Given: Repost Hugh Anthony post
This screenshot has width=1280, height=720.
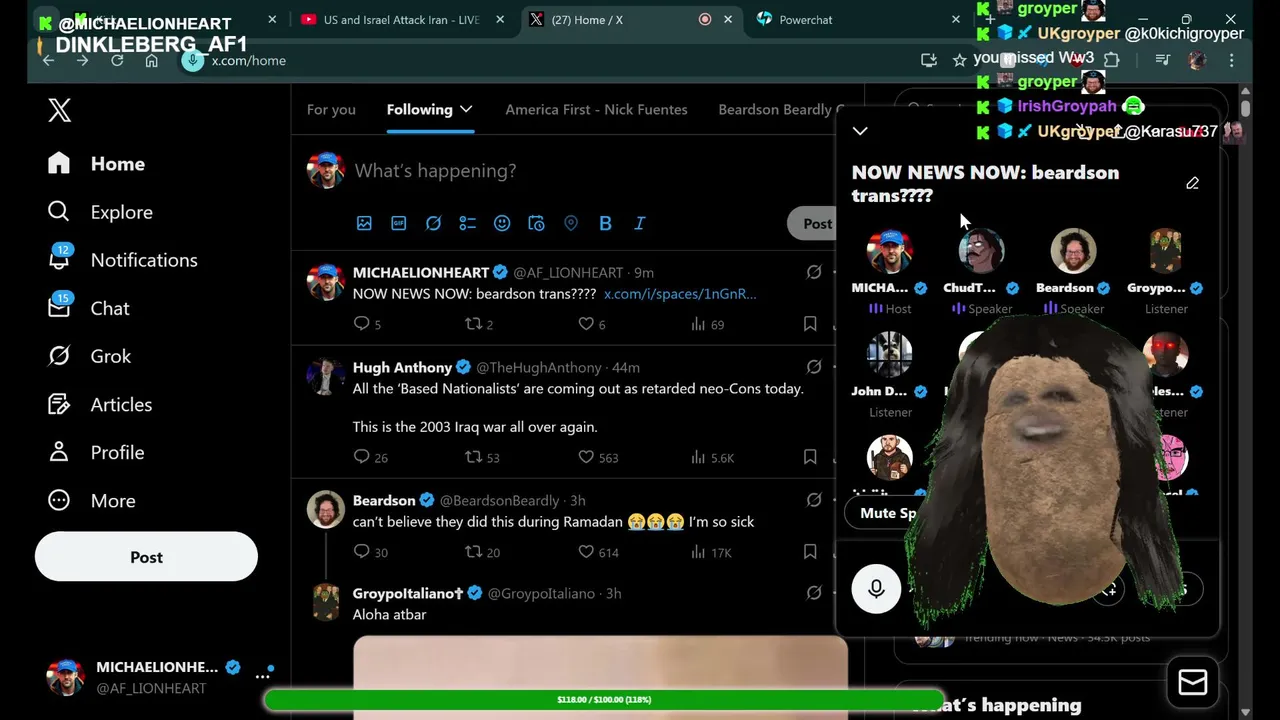Looking at the screenshot, I should point(482,457).
